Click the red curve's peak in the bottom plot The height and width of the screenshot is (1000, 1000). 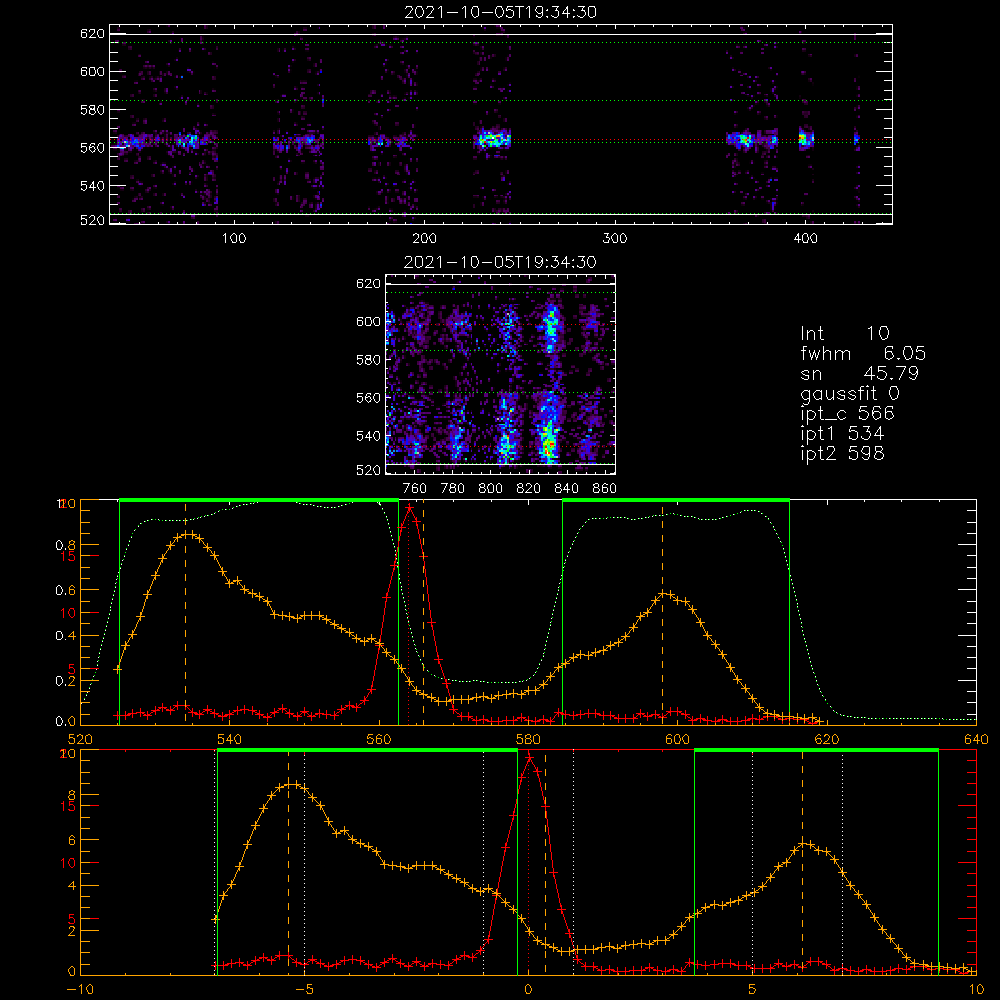[x=529, y=758]
